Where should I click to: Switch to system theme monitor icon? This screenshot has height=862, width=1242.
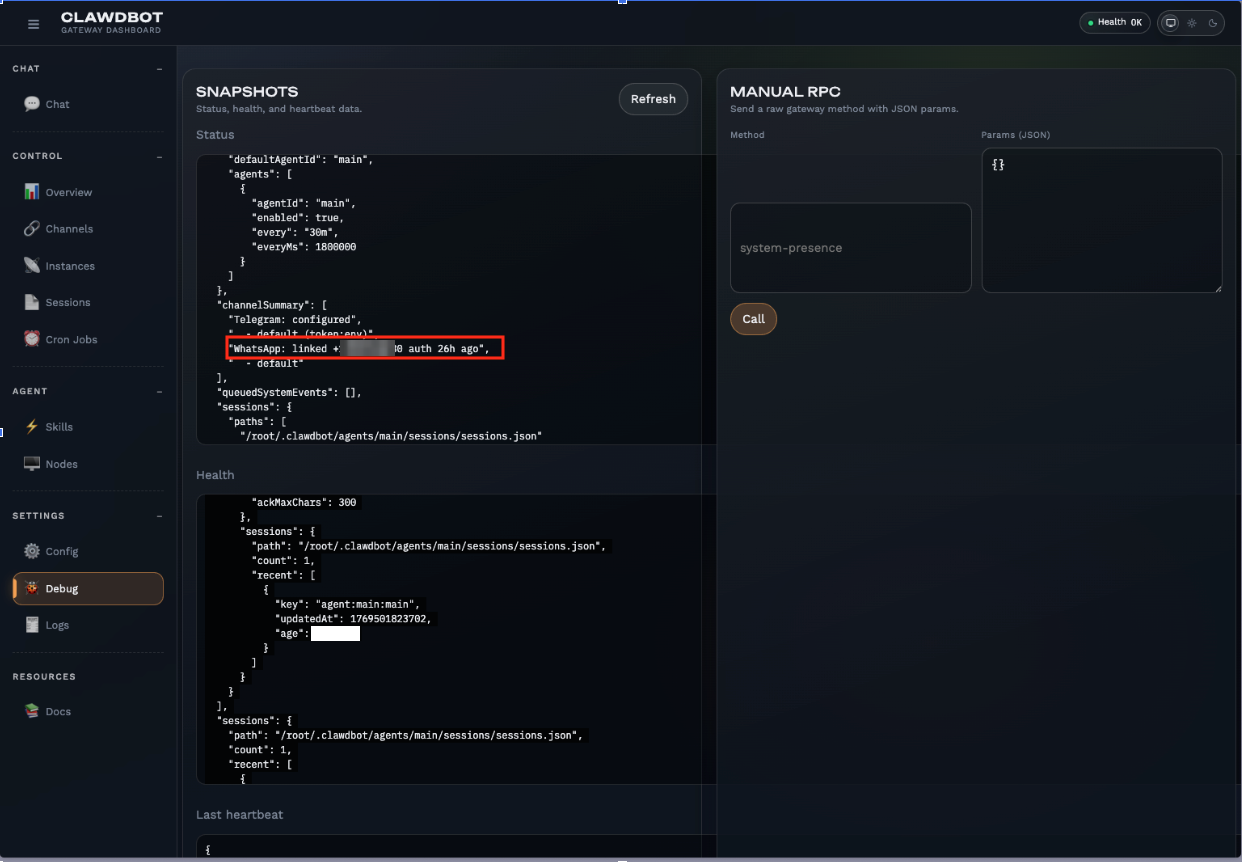1171,23
